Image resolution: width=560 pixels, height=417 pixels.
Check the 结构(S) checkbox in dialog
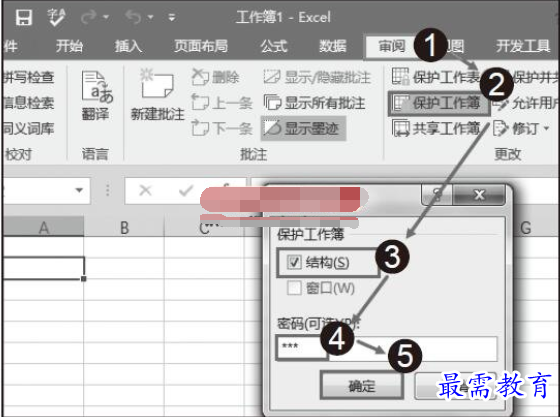tap(294, 262)
